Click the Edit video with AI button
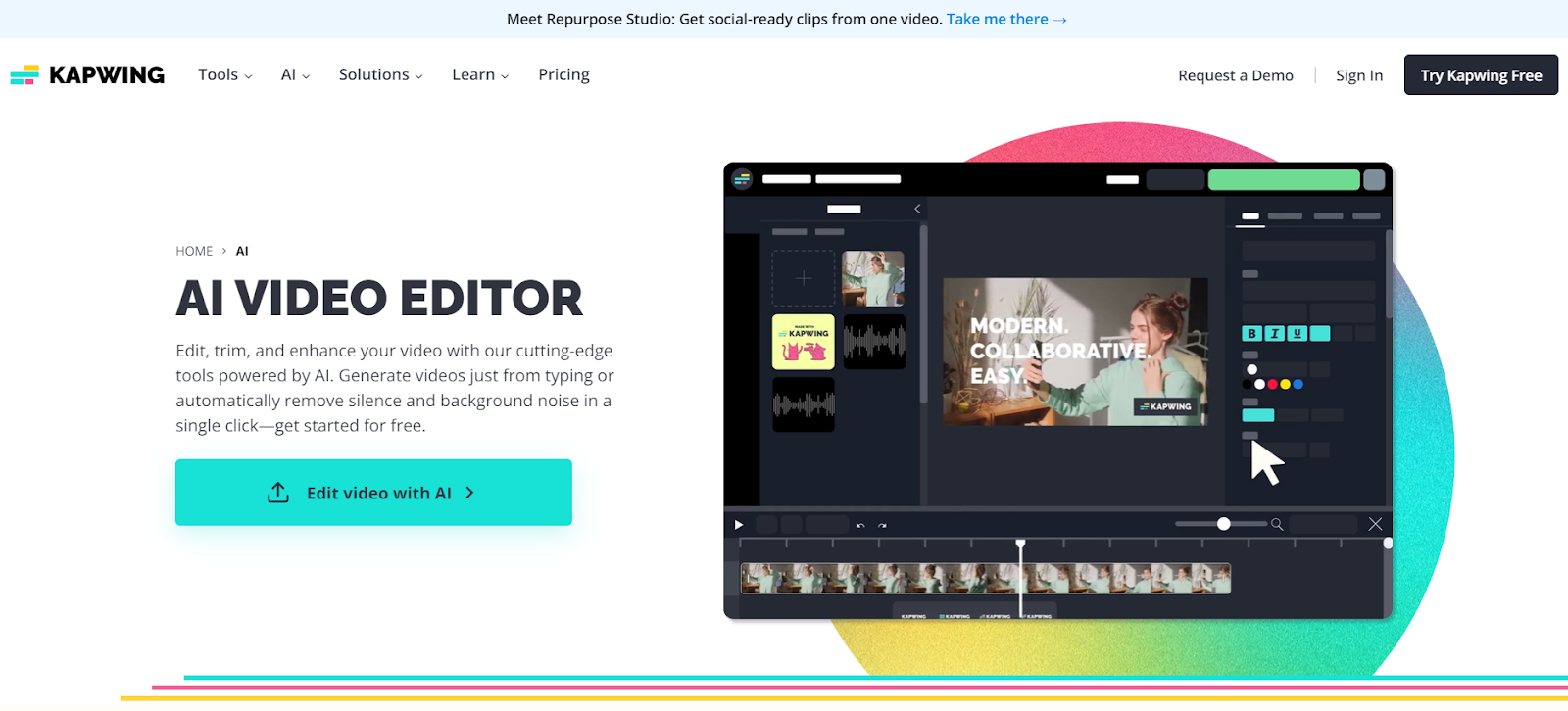Image resolution: width=1568 pixels, height=711 pixels. 373,493
